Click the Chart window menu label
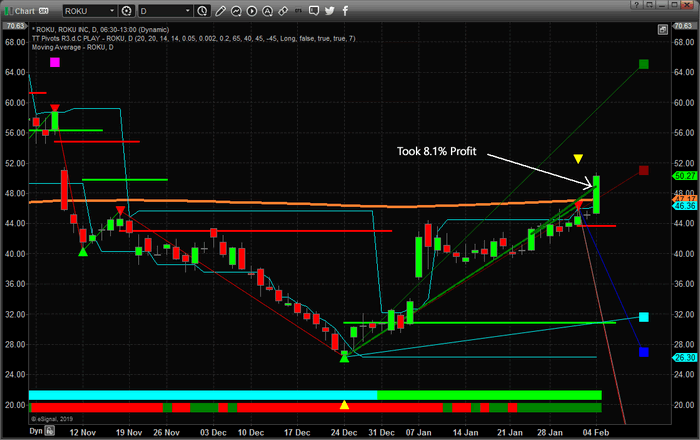 pyautogui.click(x=25, y=11)
